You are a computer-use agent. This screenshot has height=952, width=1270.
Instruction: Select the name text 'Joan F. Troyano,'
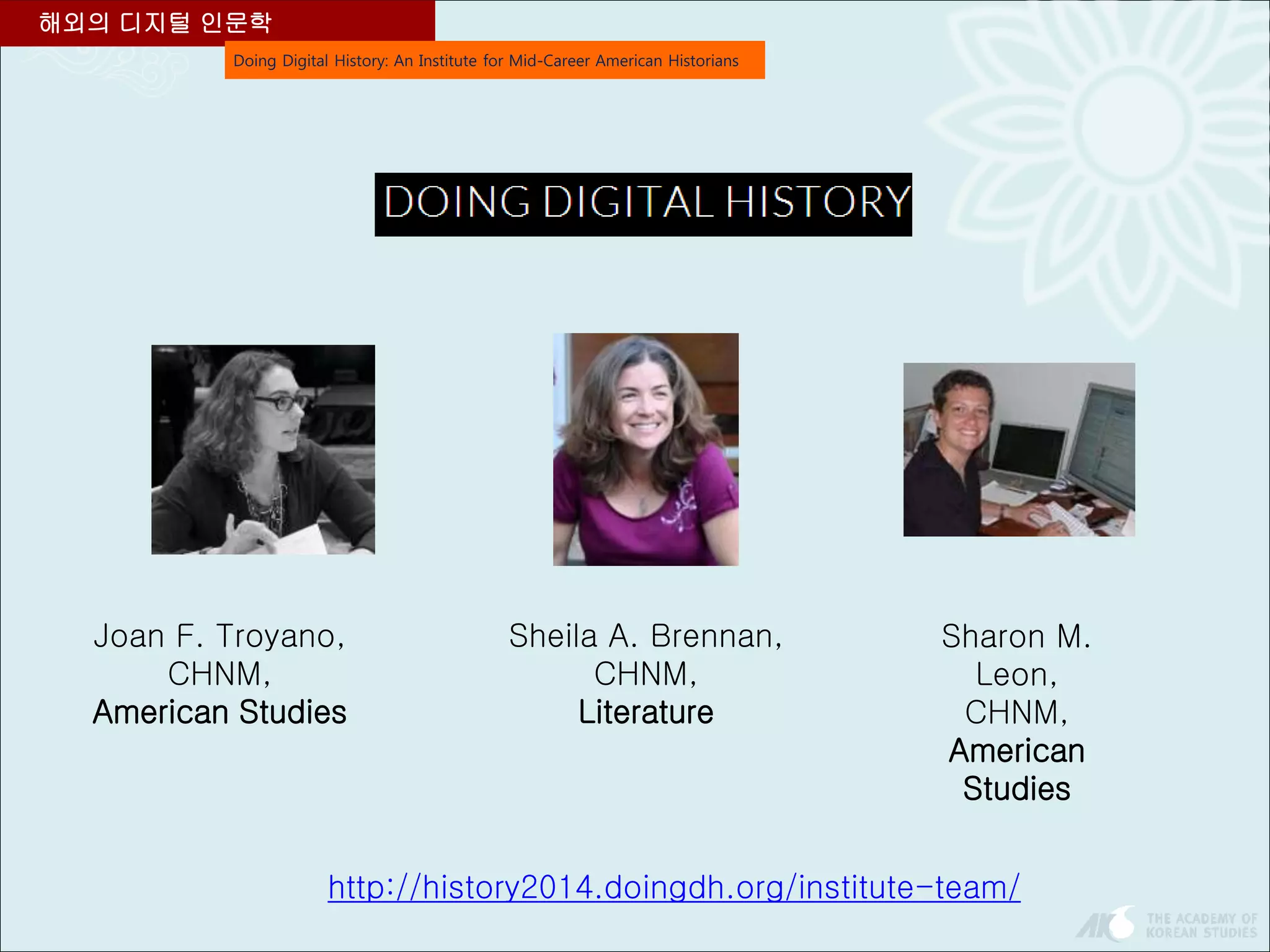click(x=219, y=636)
